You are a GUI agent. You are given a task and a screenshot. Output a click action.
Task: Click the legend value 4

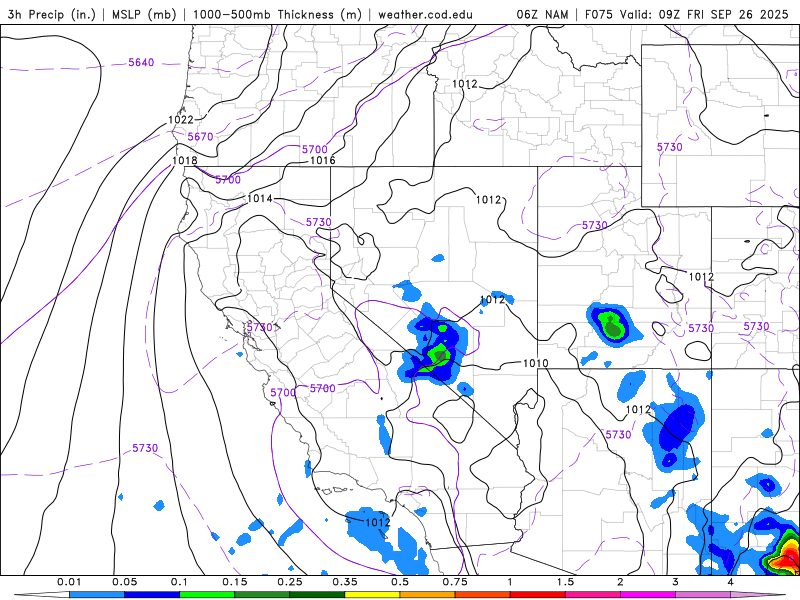click(731, 582)
